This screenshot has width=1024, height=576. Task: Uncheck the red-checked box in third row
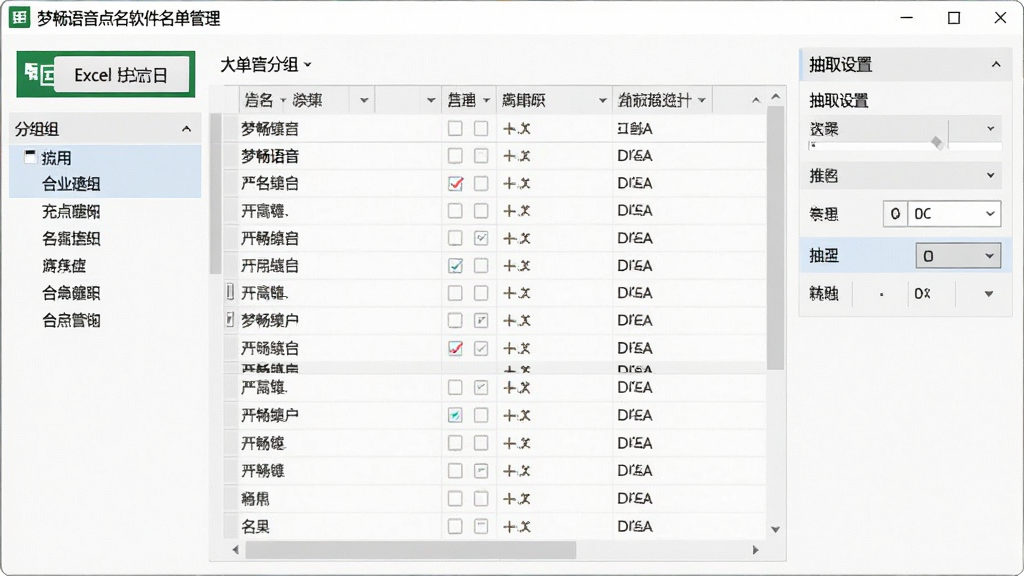pyautogui.click(x=455, y=184)
